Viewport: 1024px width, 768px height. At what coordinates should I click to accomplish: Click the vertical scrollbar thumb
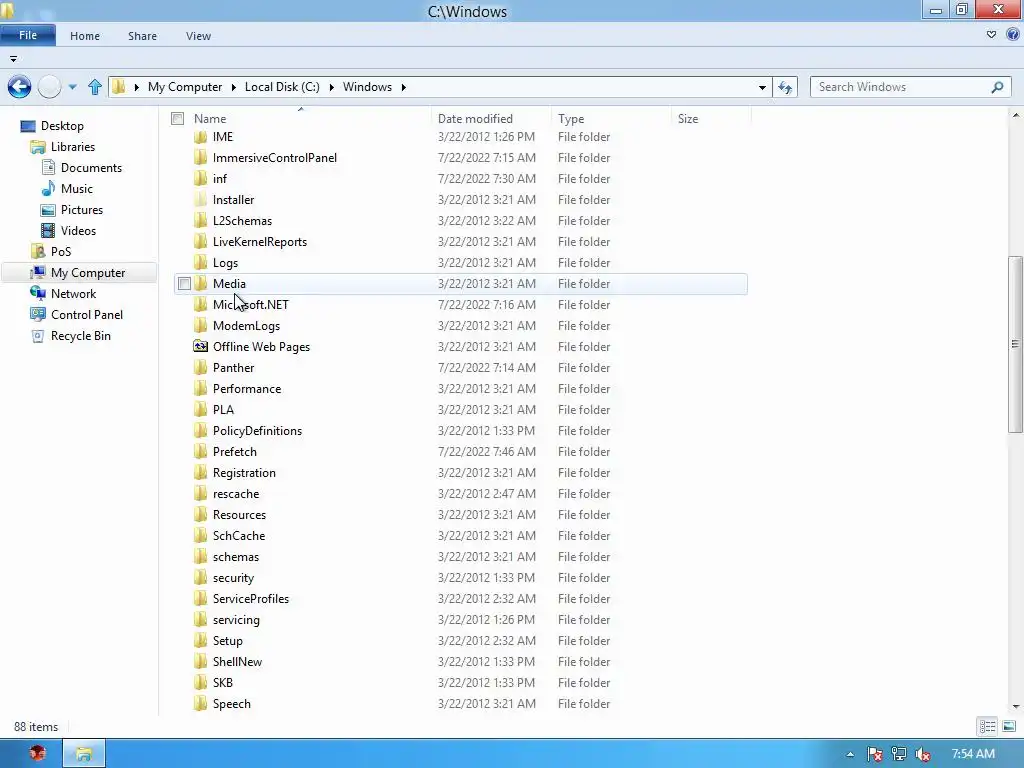coord(1015,344)
